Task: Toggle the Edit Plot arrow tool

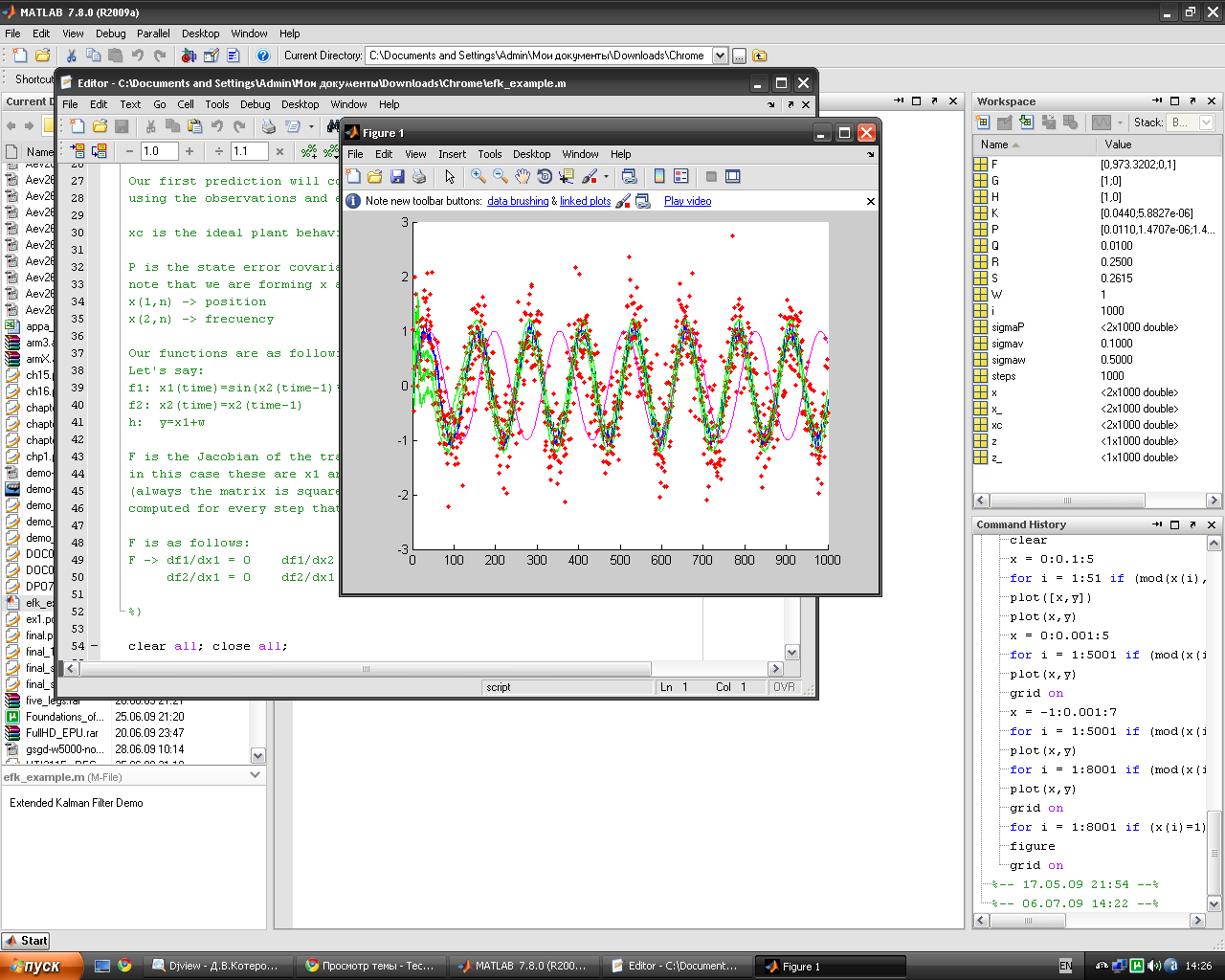Action: (450, 177)
